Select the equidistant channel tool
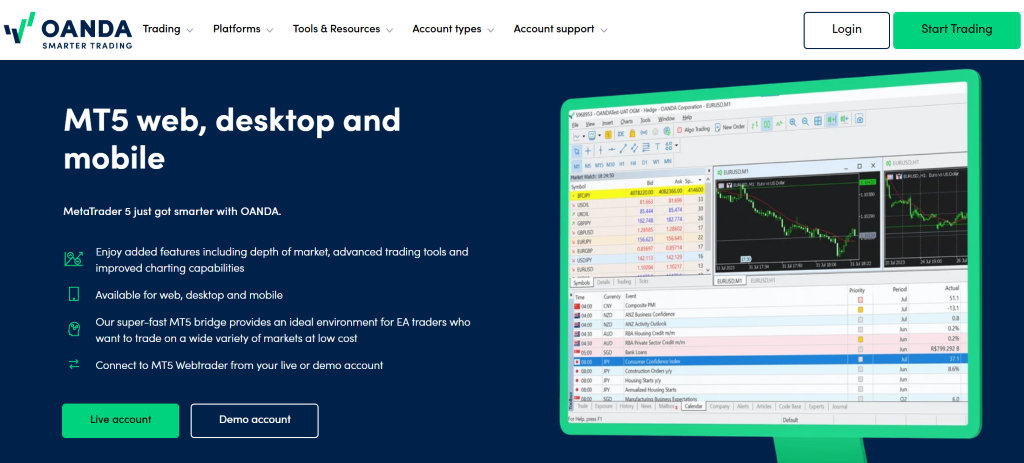The image size is (1024, 463). point(634,148)
